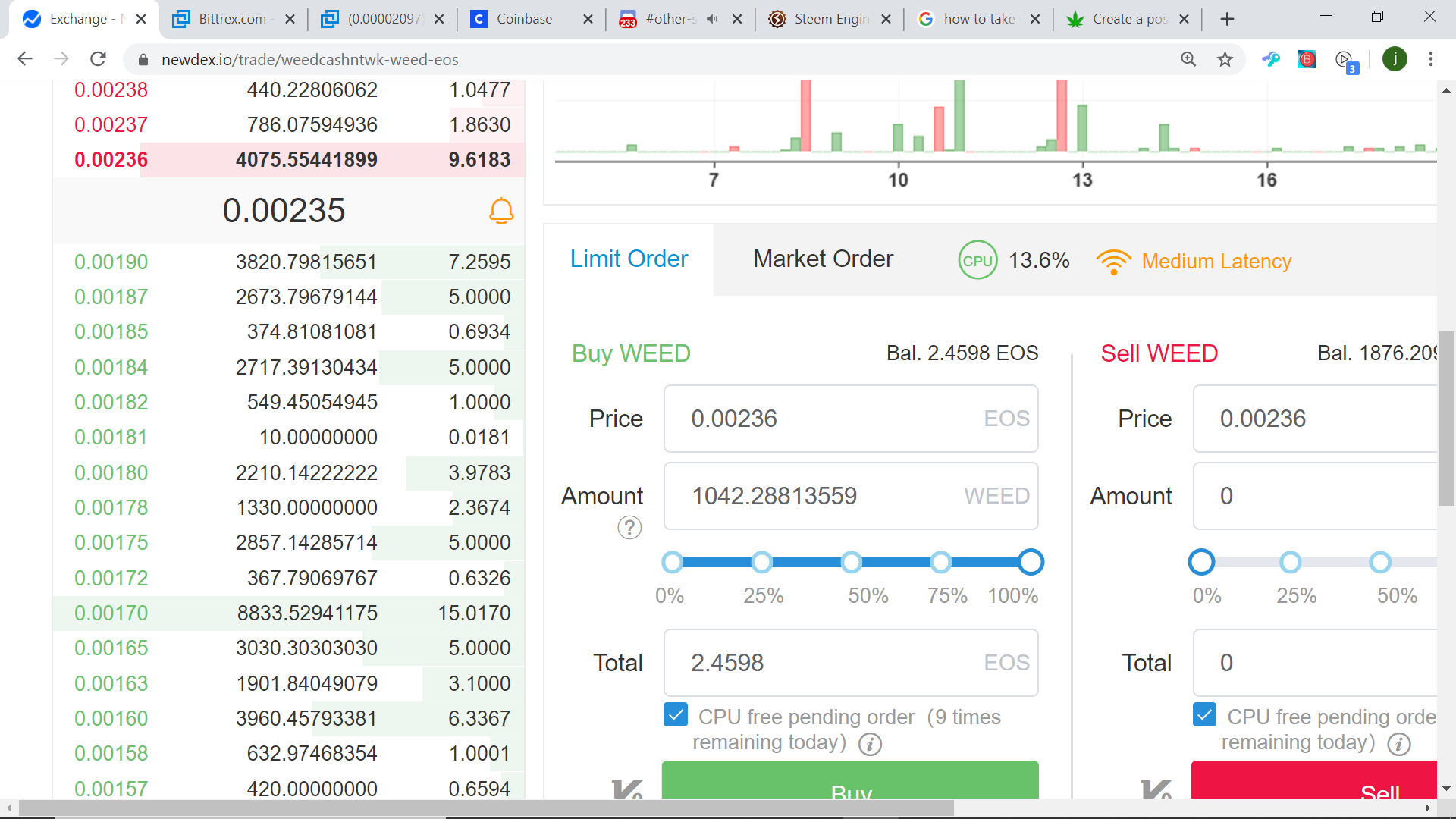Screen dimensions: 1456x819
Task: Switch to Limit Order tab
Action: 629,259
